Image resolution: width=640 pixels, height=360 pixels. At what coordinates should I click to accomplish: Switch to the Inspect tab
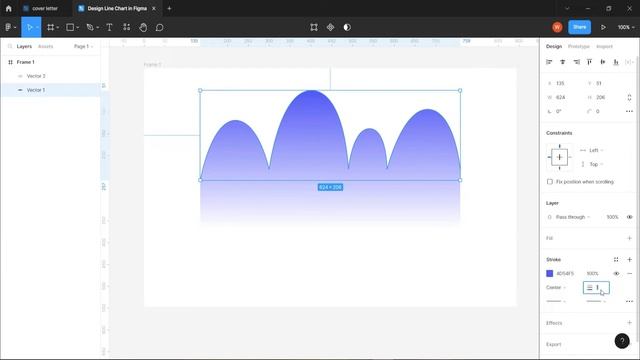pos(604,47)
